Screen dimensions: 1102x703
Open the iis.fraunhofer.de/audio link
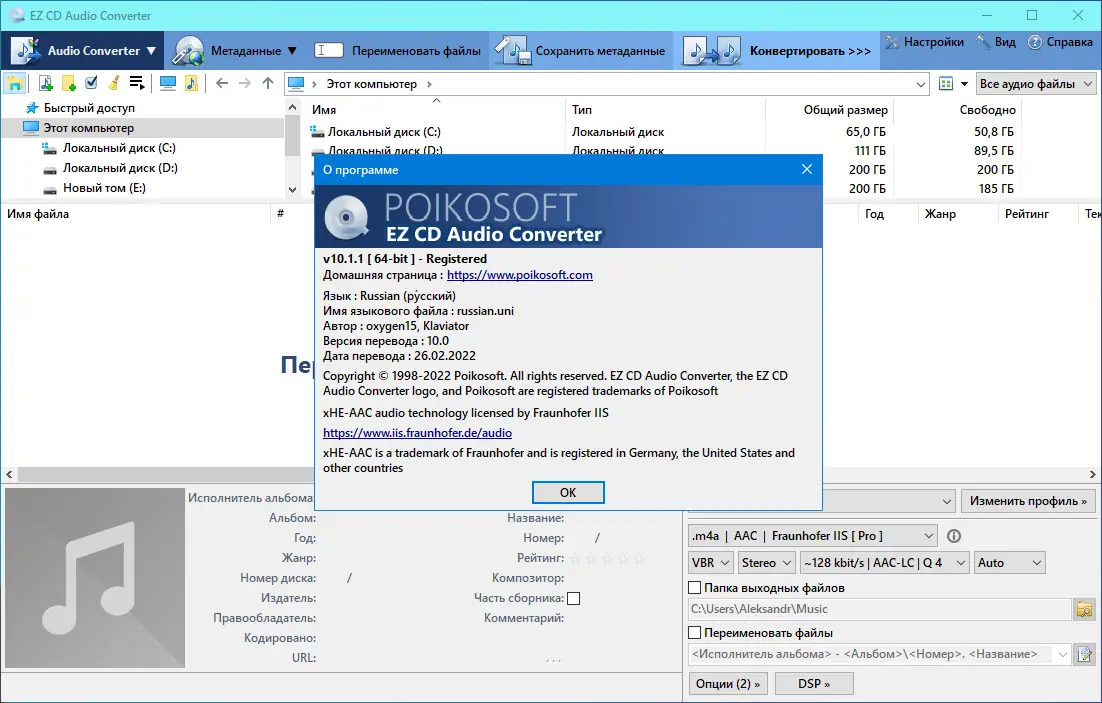coord(417,433)
